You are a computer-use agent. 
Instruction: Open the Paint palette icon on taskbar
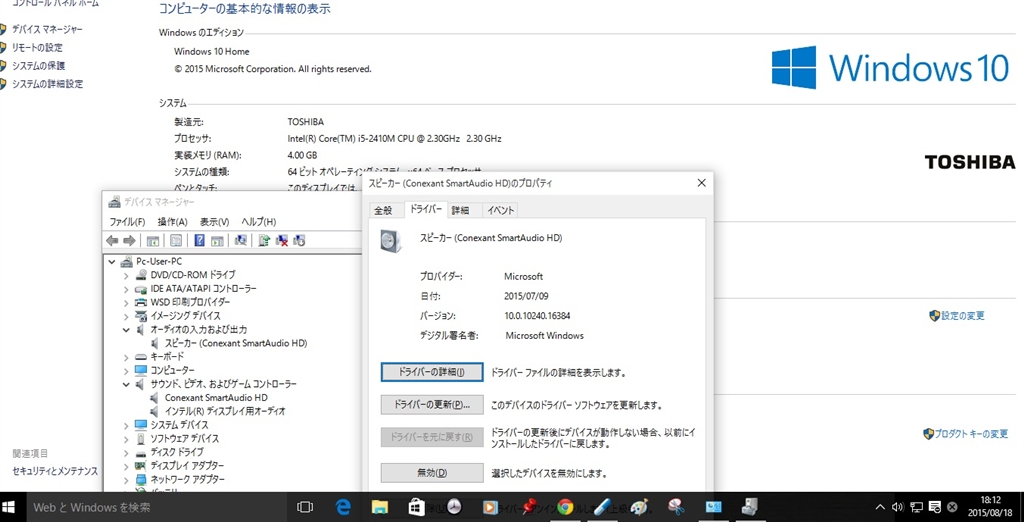tap(640, 507)
